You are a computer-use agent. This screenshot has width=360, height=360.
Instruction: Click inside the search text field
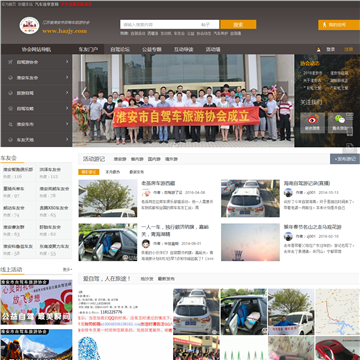pos(159,25)
